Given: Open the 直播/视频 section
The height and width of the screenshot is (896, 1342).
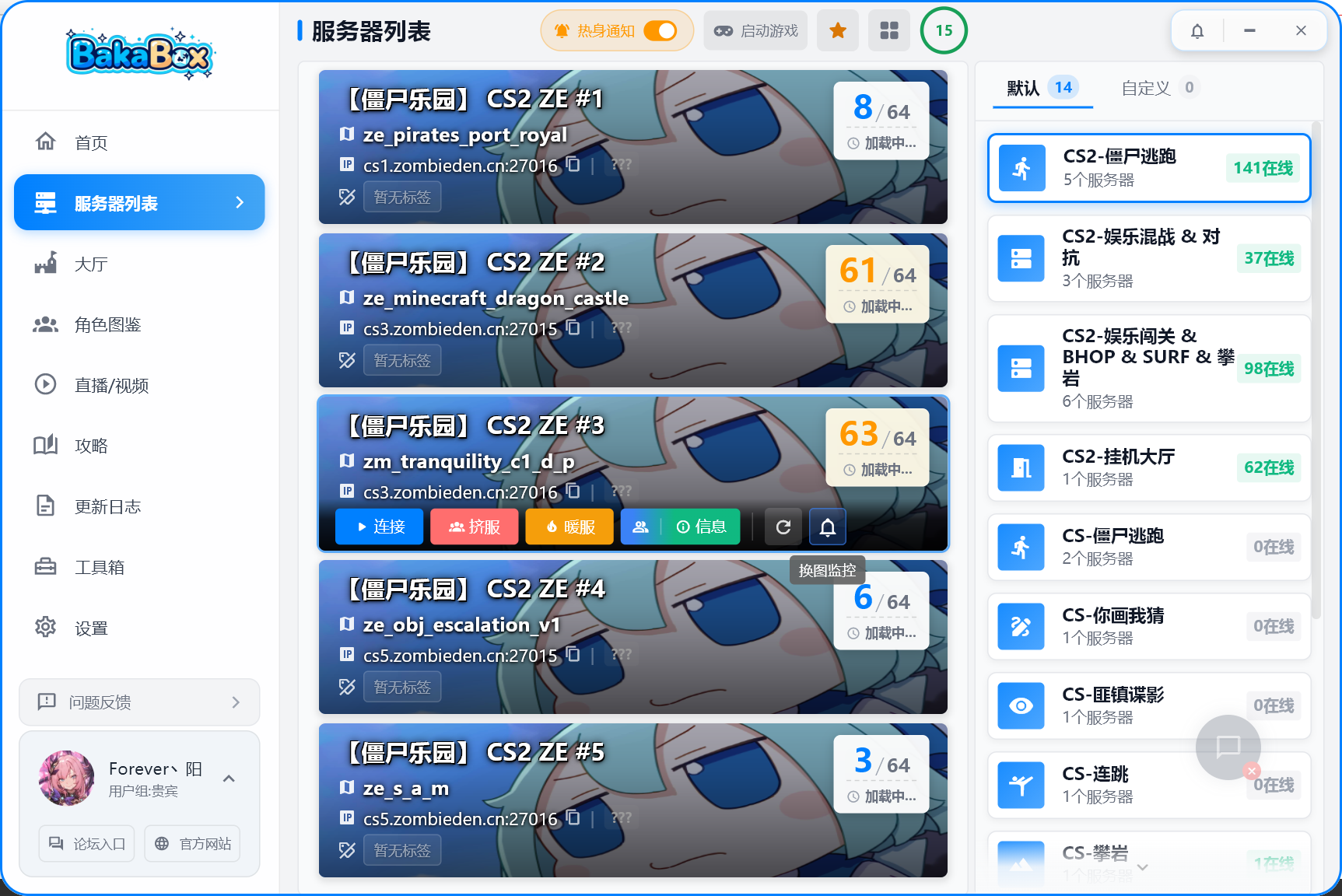Looking at the screenshot, I should [x=139, y=385].
